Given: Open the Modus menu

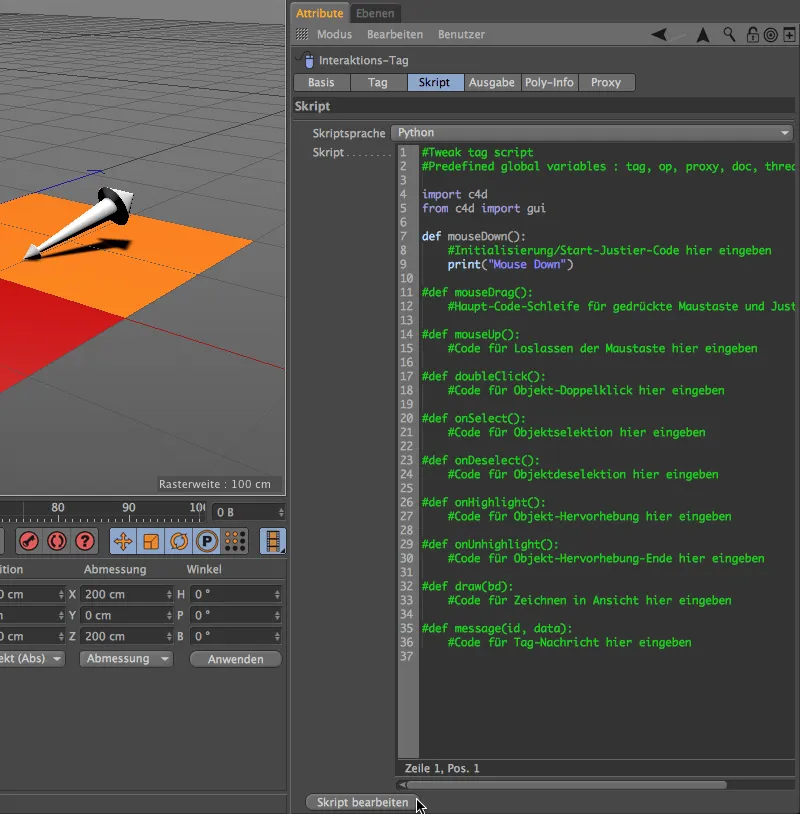Looking at the screenshot, I should point(334,34).
